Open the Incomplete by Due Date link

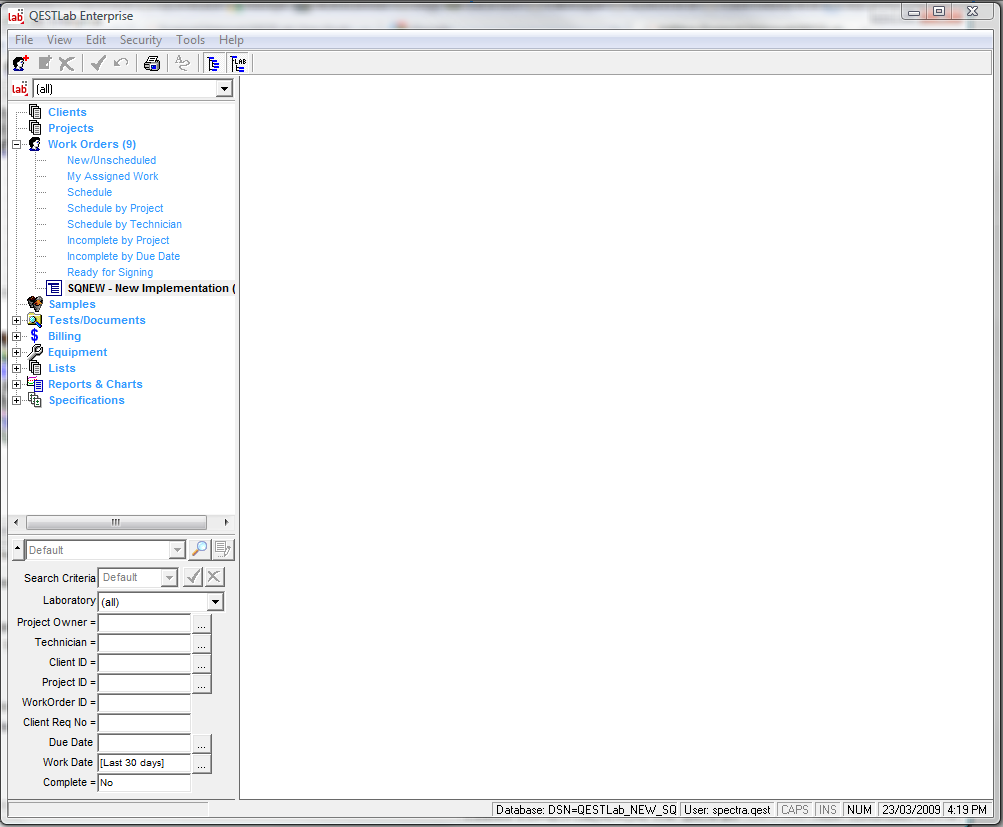point(123,256)
